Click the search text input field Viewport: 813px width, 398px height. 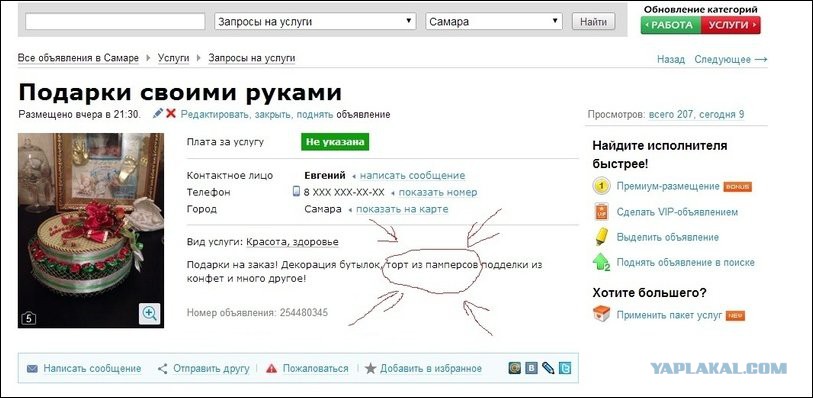(x=115, y=21)
